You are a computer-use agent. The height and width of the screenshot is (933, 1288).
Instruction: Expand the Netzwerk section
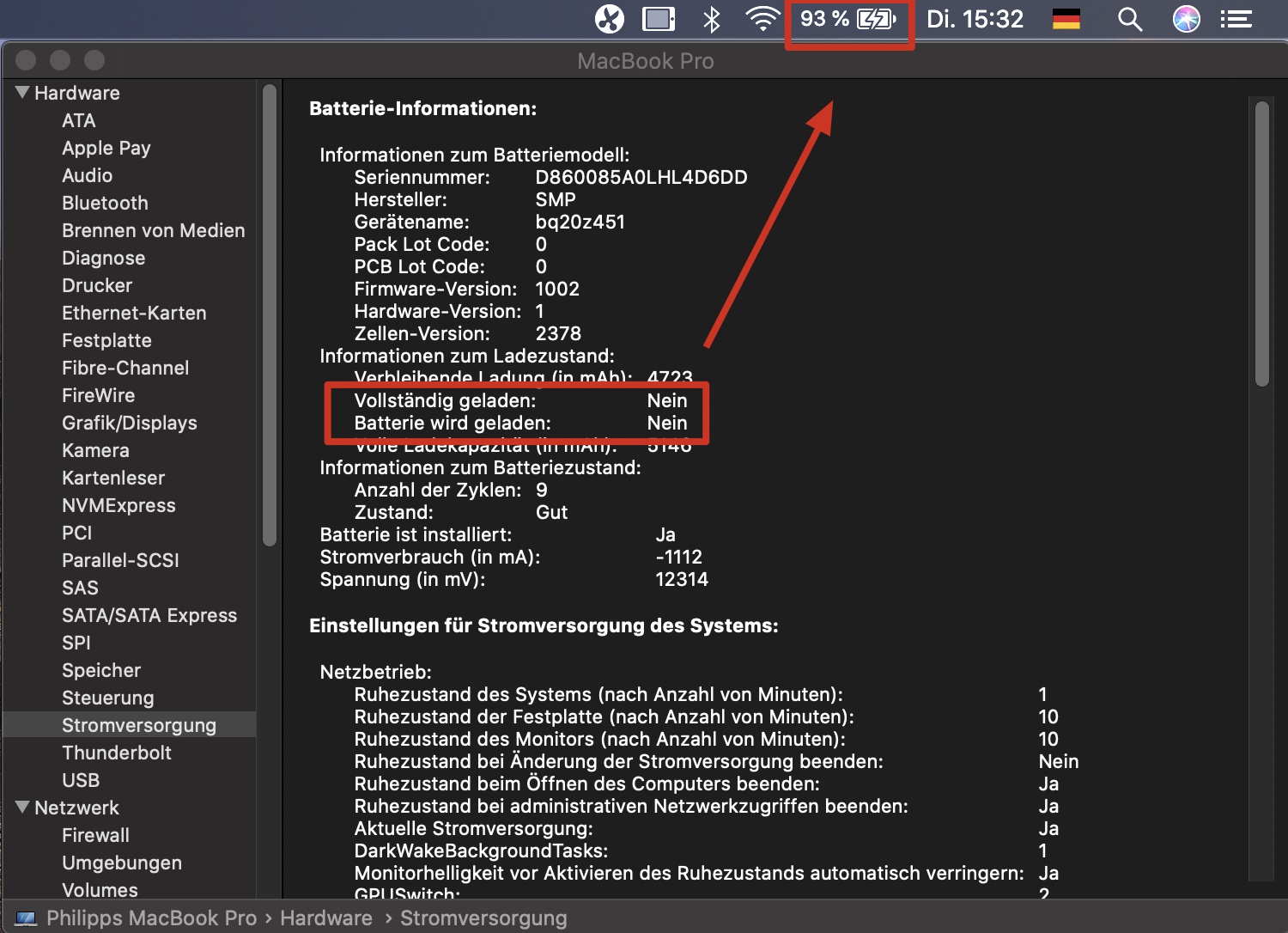pyautogui.click(x=21, y=807)
